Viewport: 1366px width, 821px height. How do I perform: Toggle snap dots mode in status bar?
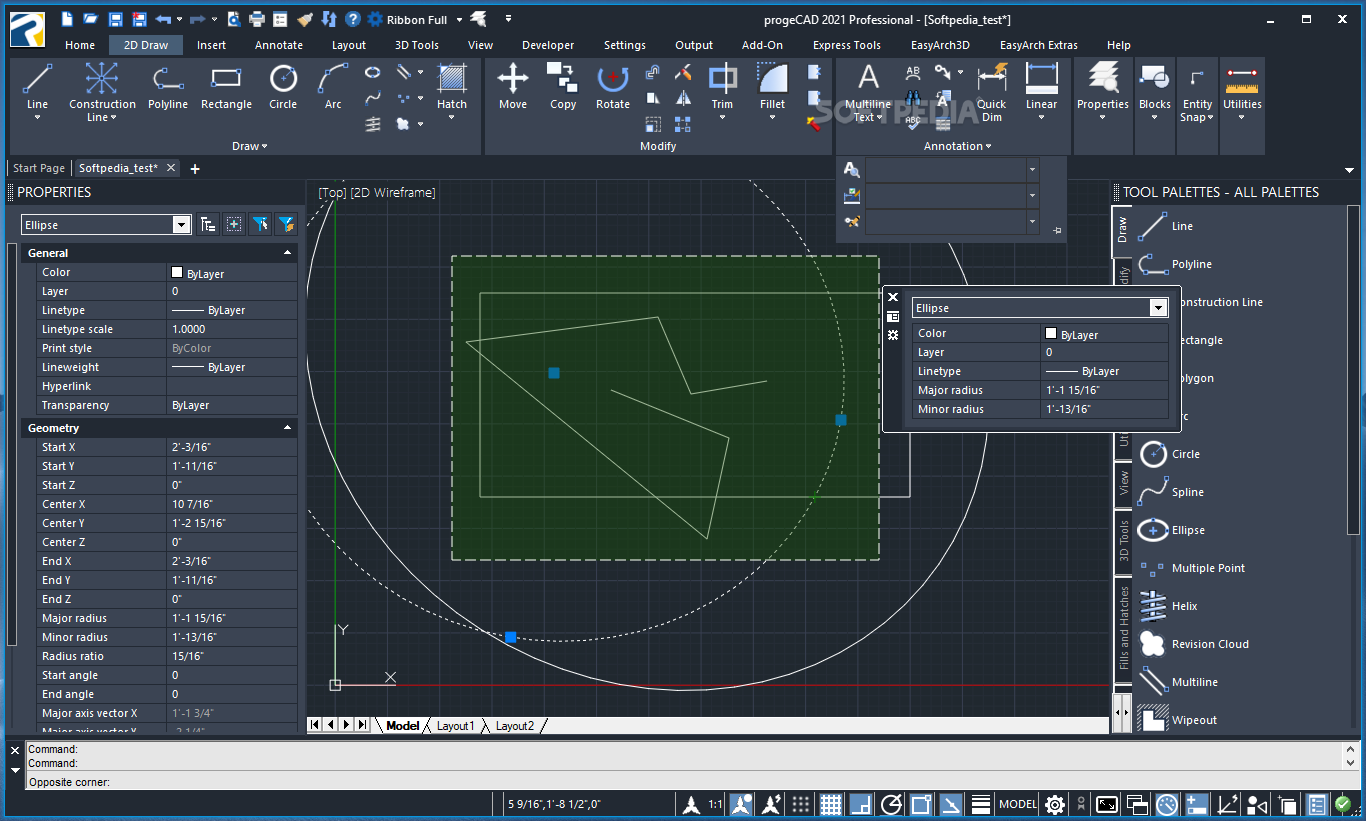(801, 804)
